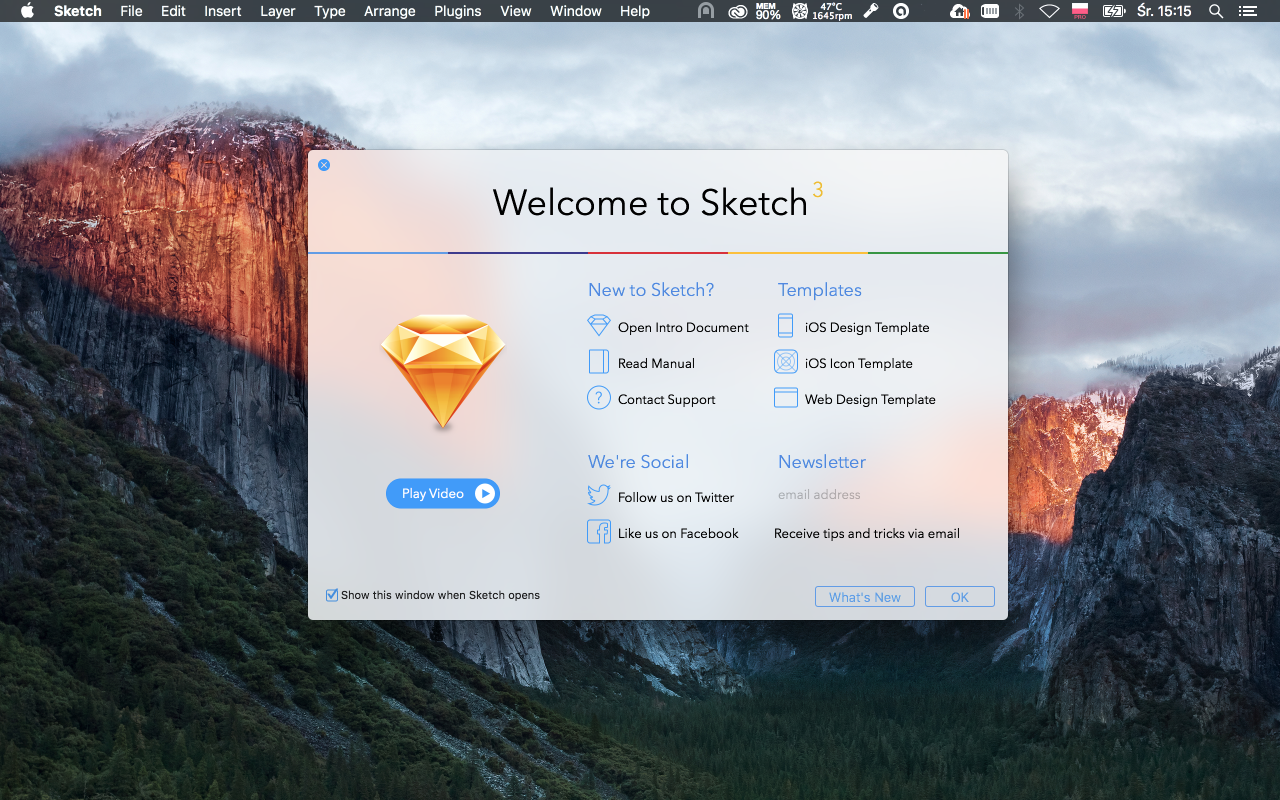
Task: Open the Plugins menu
Action: 458,11
